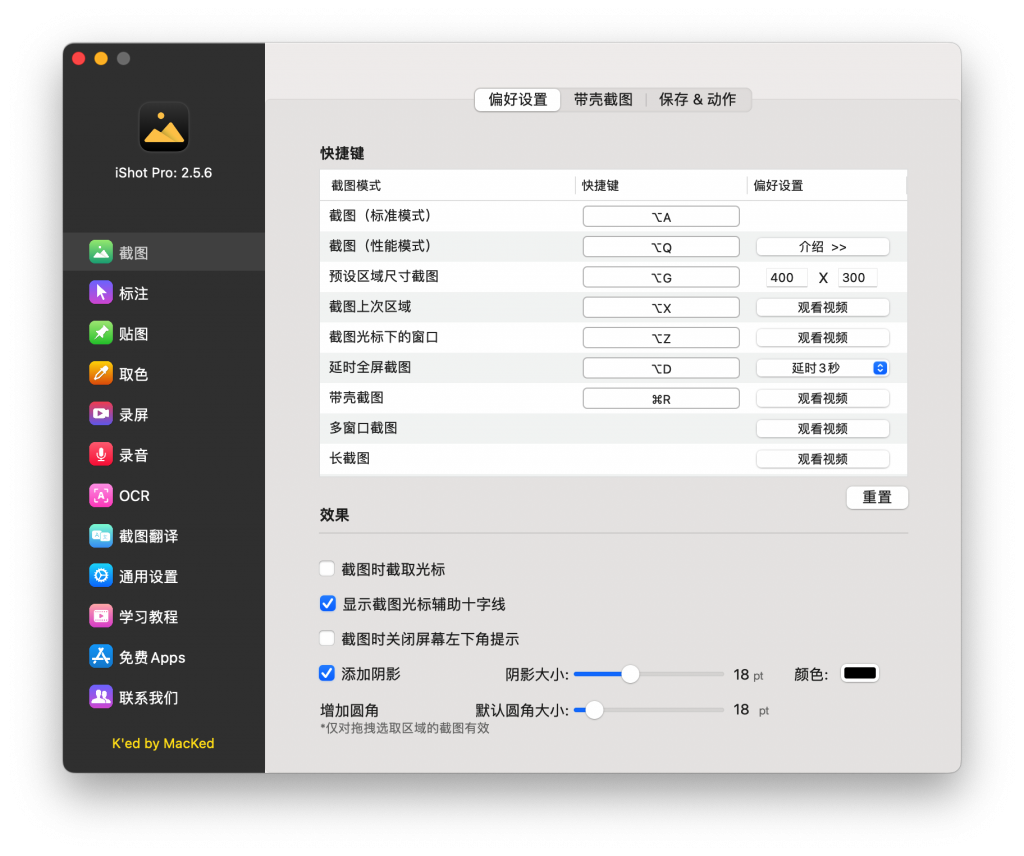
Task: Select the 标注 cursor icon in sidebar
Action: click(101, 293)
